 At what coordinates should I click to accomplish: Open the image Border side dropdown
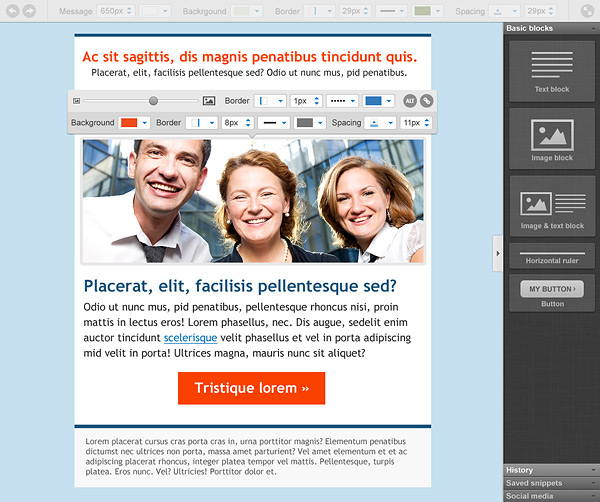270,101
